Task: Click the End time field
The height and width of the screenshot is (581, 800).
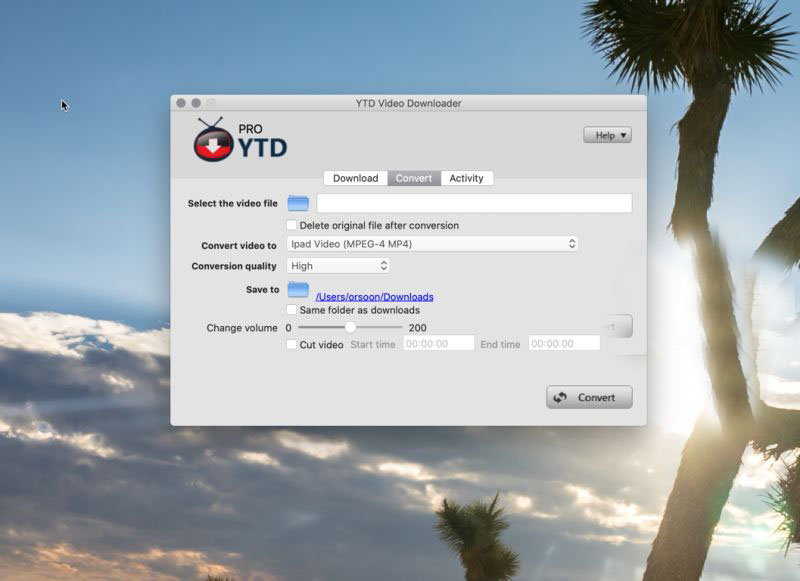Action: tap(564, 343)
